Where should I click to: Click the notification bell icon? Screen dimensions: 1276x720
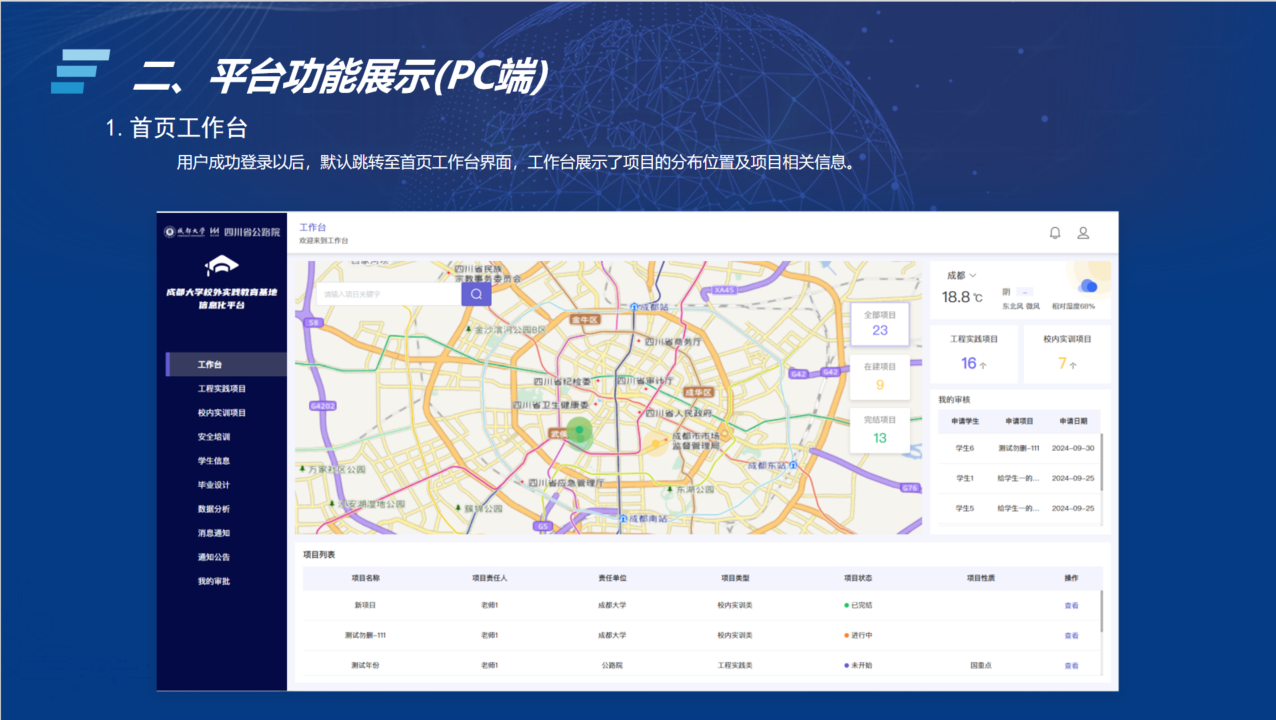pyautogui.click(x=1054, y=233)
